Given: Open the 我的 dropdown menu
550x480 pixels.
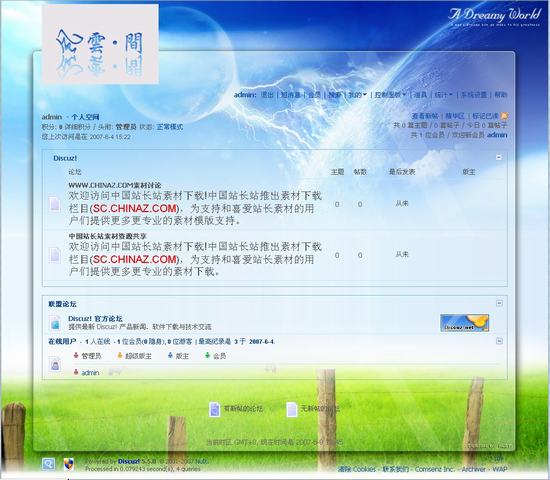Looking at the screenshot, I should 357,95.
